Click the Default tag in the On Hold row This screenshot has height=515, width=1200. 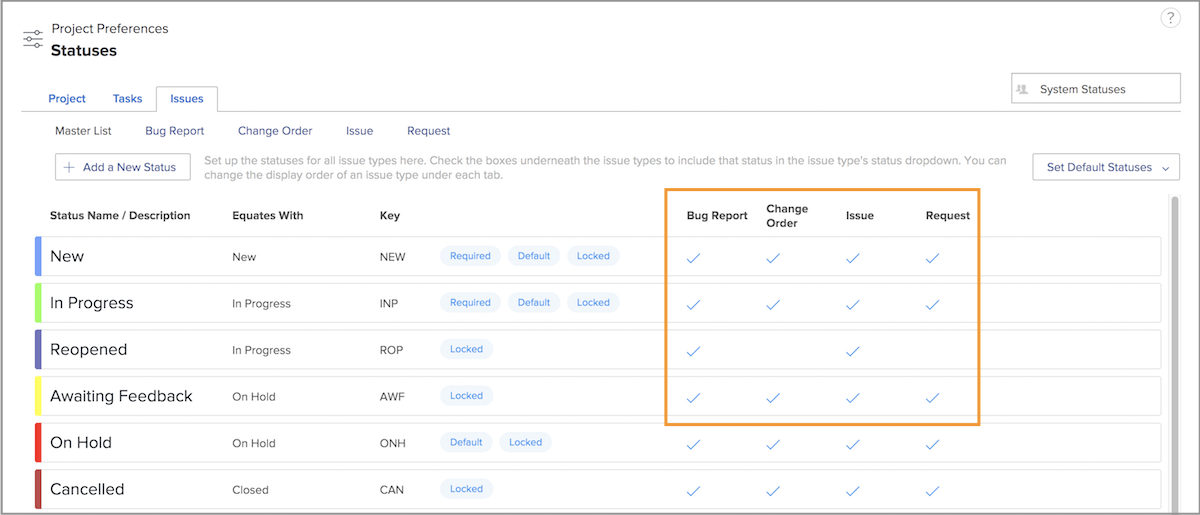(466, 443)
